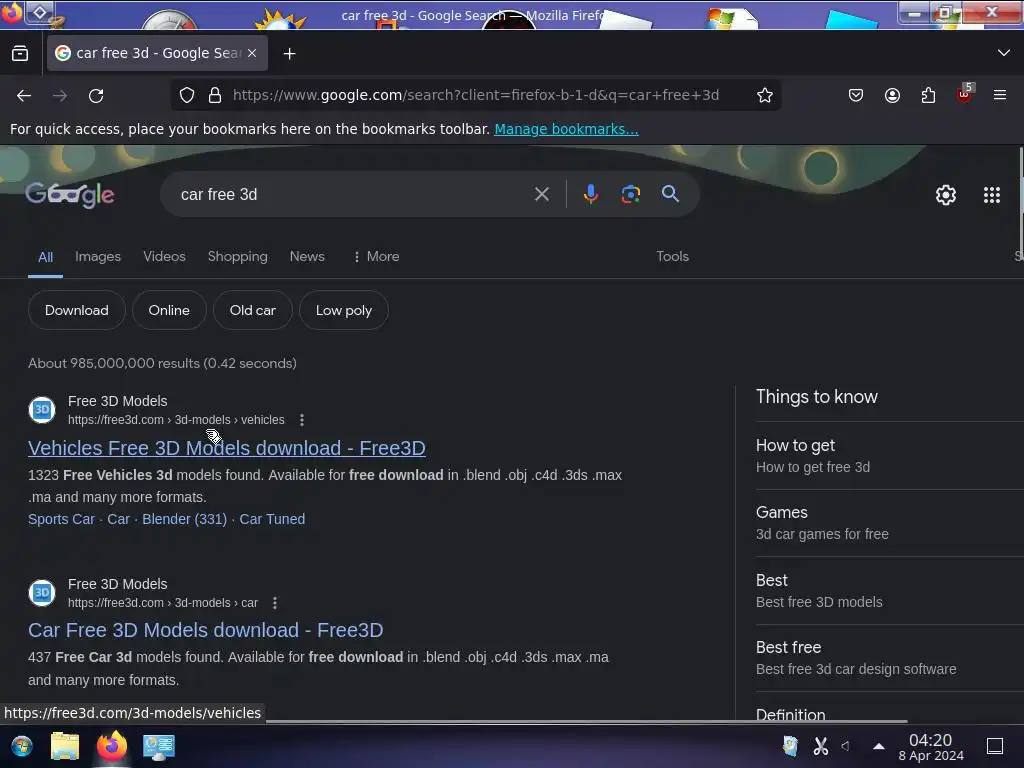
Task: Open Car Free 3D Models download link
Action: tap(206, 630)
